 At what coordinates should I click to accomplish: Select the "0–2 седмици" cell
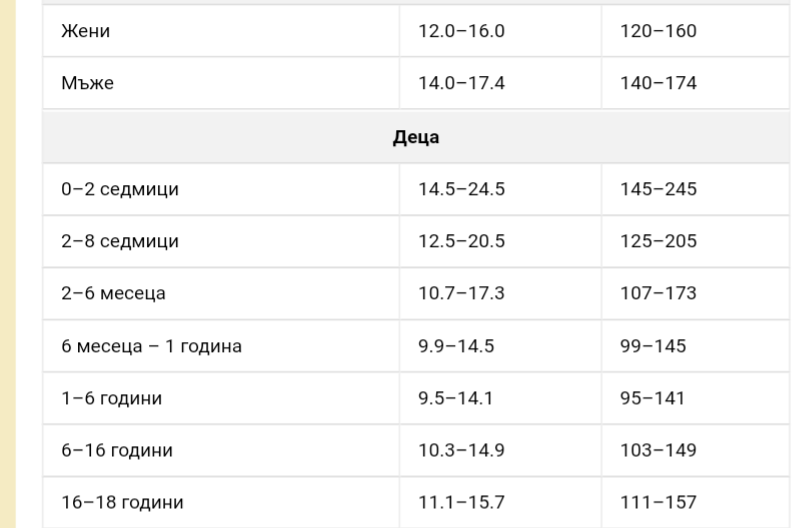119,190
